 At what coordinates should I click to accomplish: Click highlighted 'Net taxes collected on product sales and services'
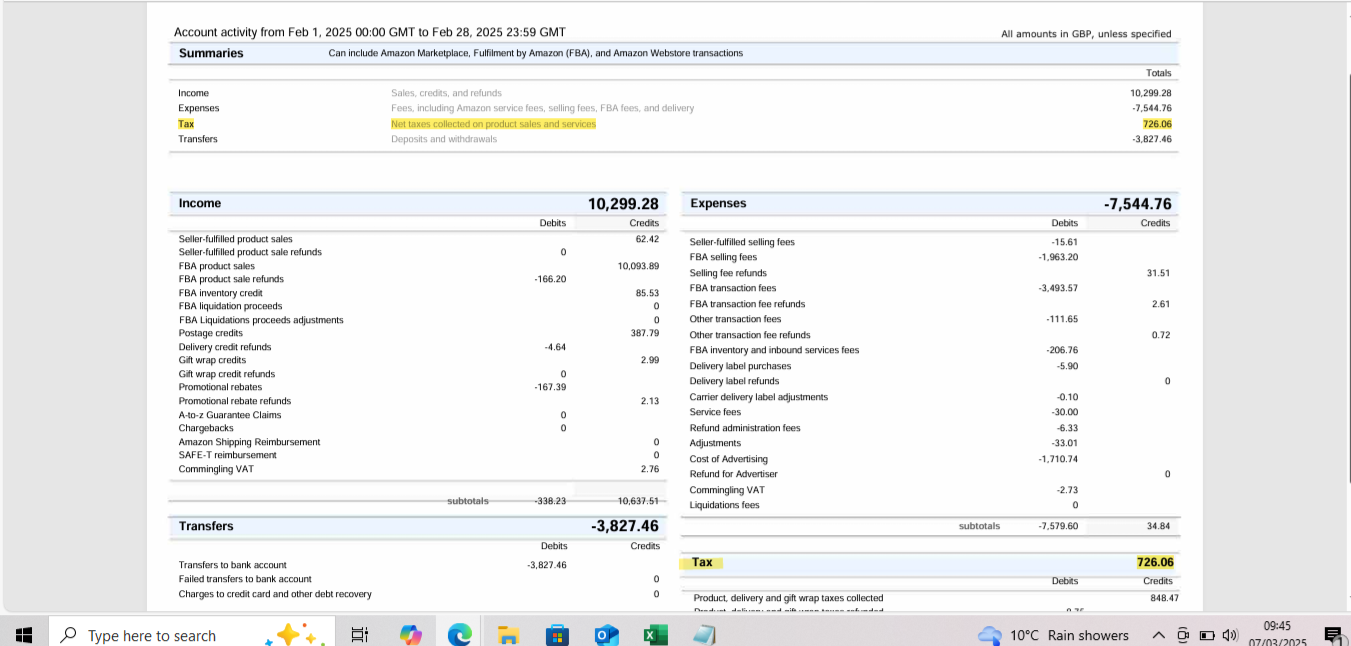[x=493, y=124]
